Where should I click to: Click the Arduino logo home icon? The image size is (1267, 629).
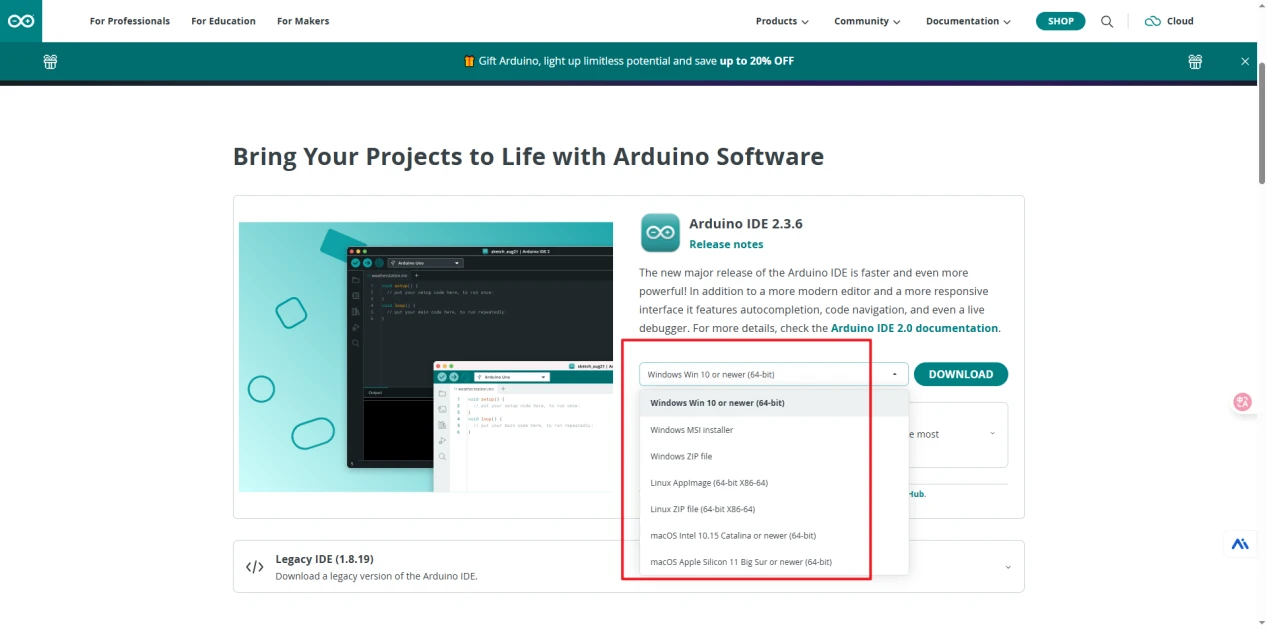(21, 21)
